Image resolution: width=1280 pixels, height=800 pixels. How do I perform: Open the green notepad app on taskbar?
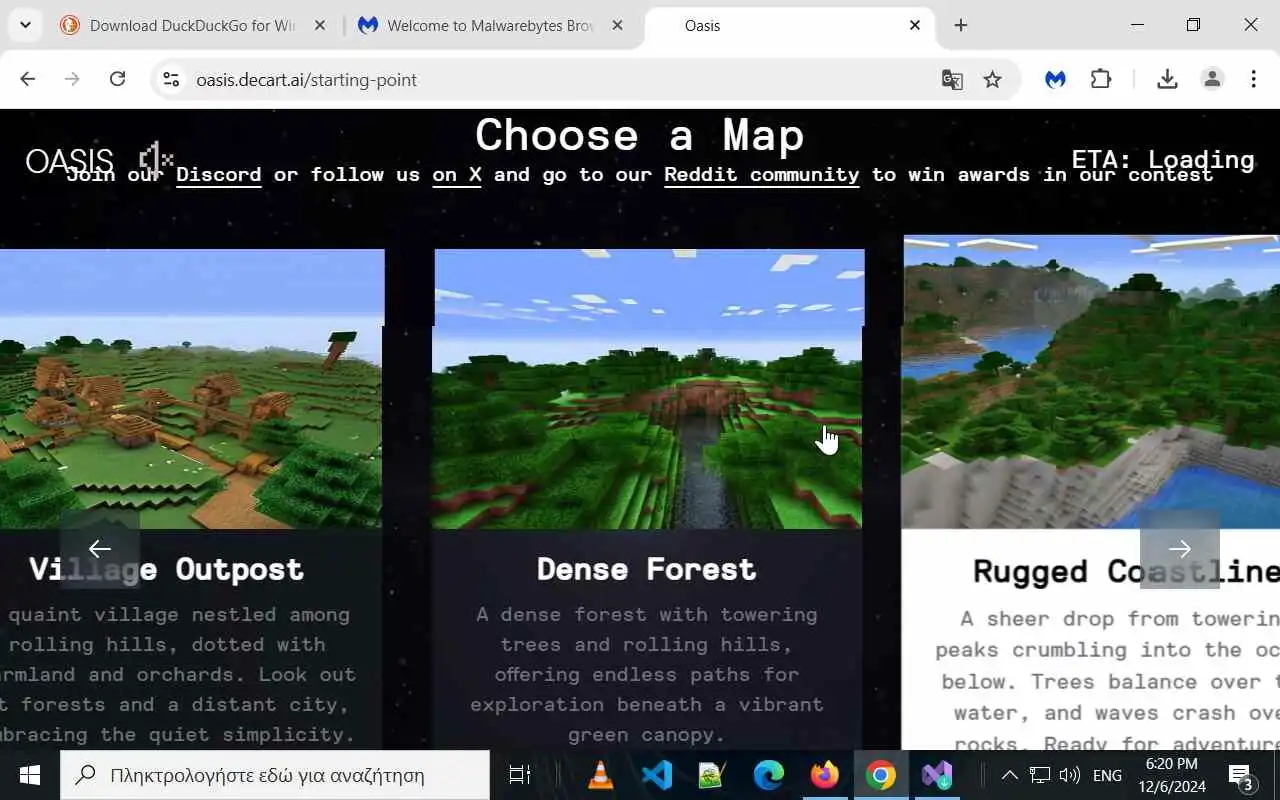712,775
